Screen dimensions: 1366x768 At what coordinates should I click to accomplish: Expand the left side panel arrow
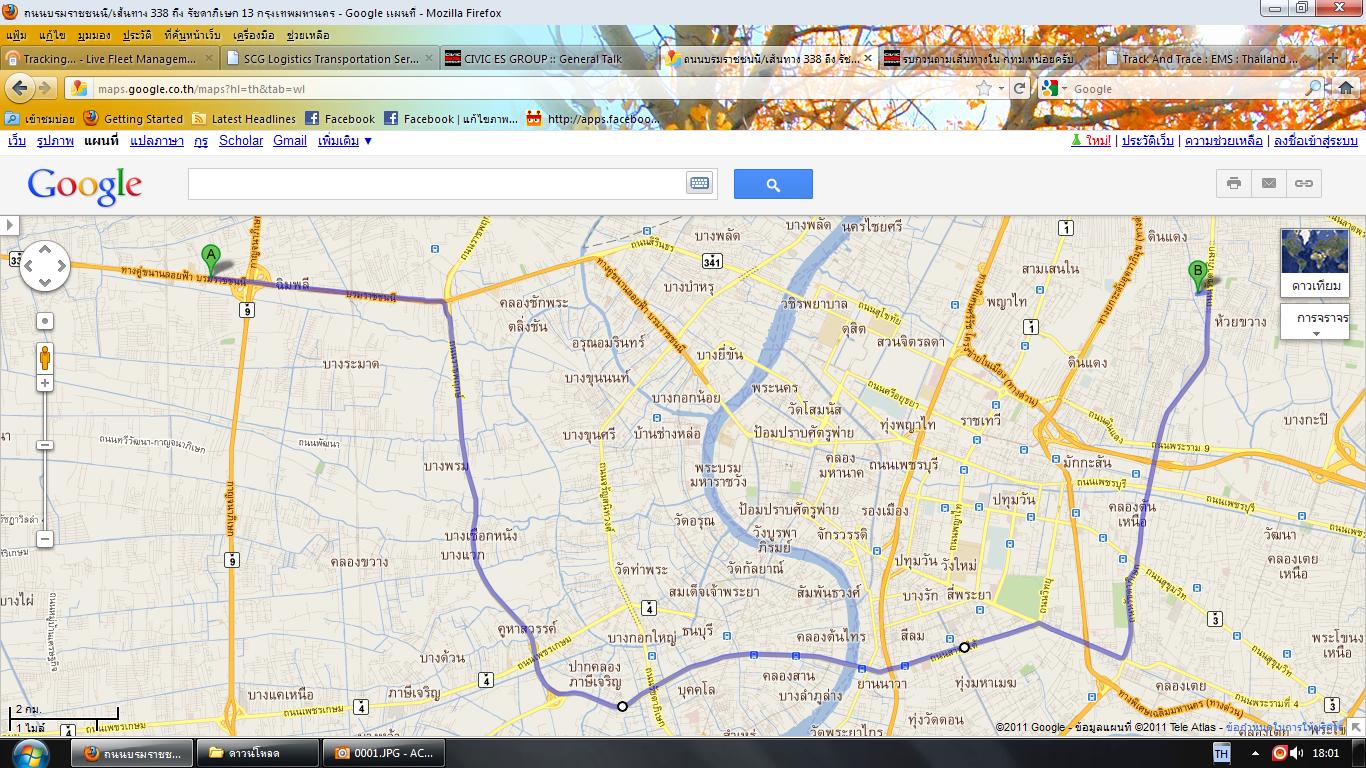coord(9,226)
